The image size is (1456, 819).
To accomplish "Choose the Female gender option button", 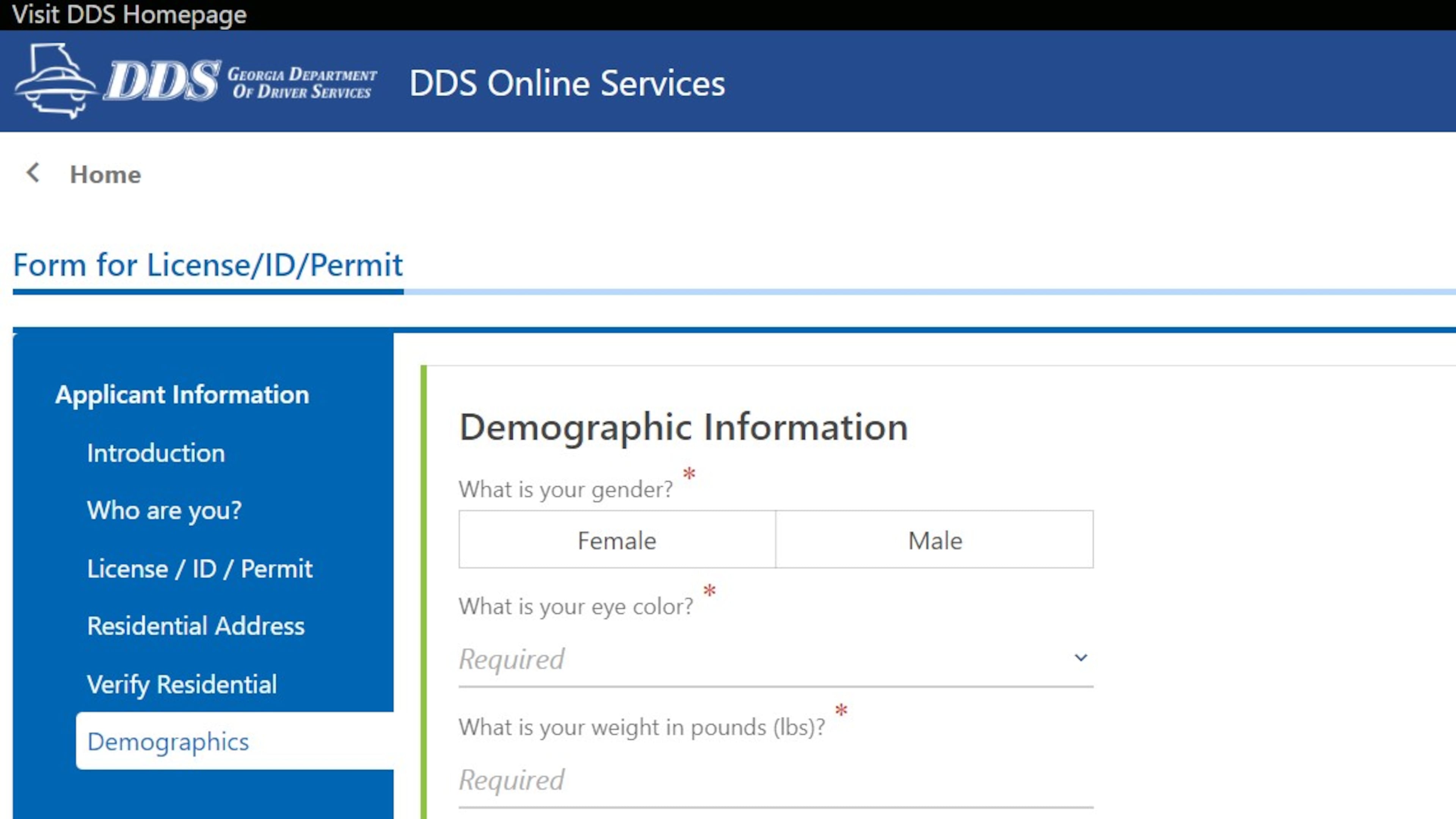I will 615,540.
